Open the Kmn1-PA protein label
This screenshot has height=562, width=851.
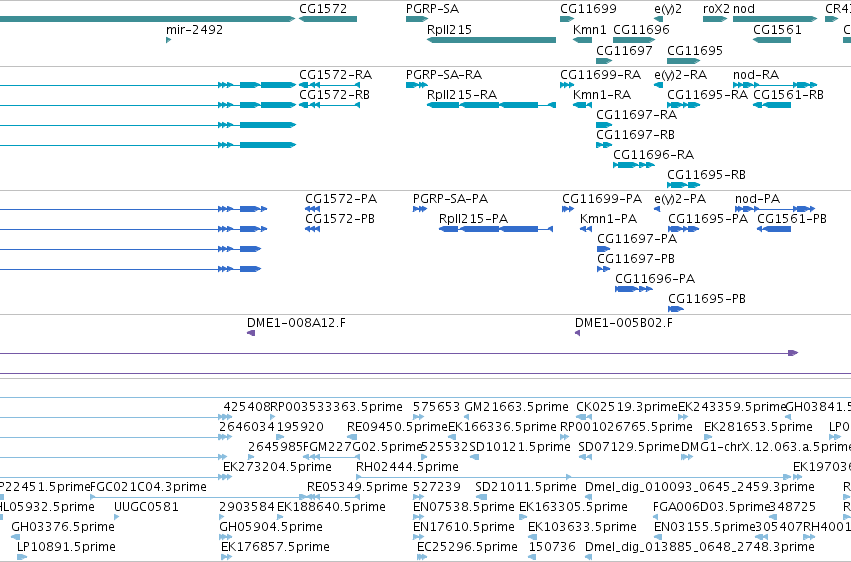coord(608,219)
